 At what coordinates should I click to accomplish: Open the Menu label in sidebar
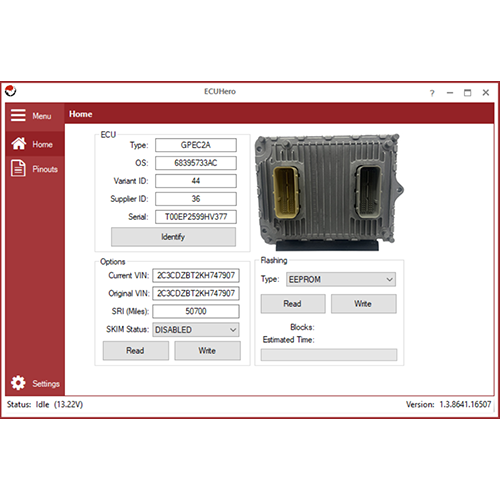click(42, 116)
